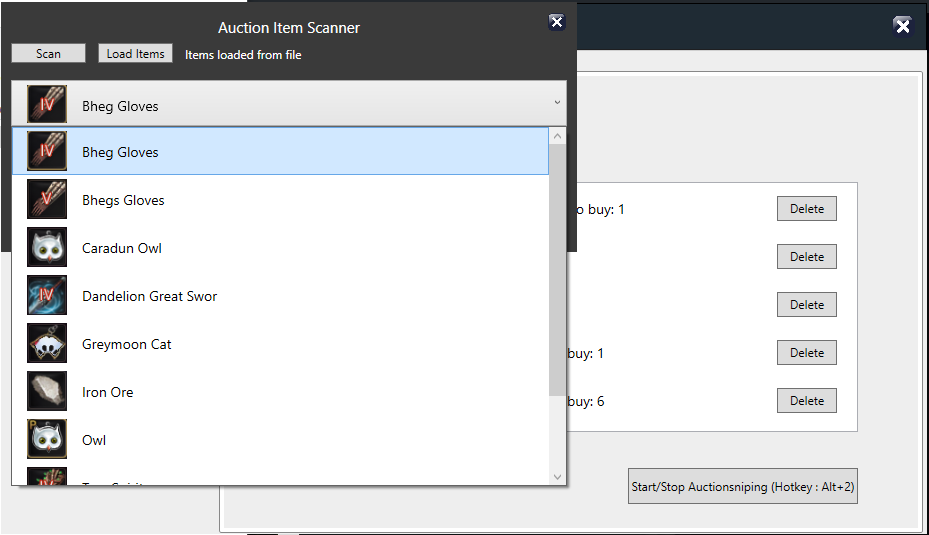Click the selected item icon in combo box header

point(47,104)
